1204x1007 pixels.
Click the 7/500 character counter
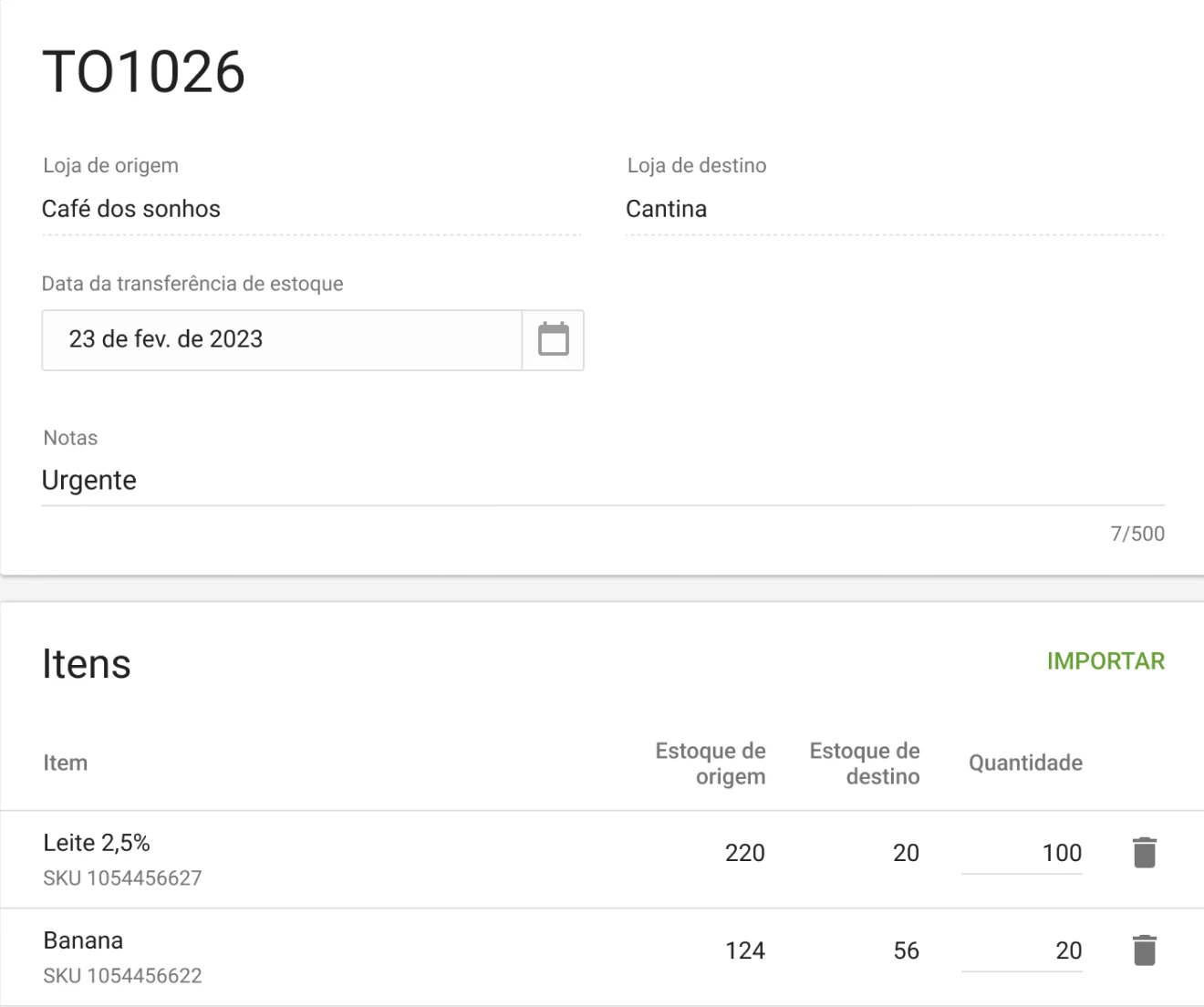[x=1137, y=534]
